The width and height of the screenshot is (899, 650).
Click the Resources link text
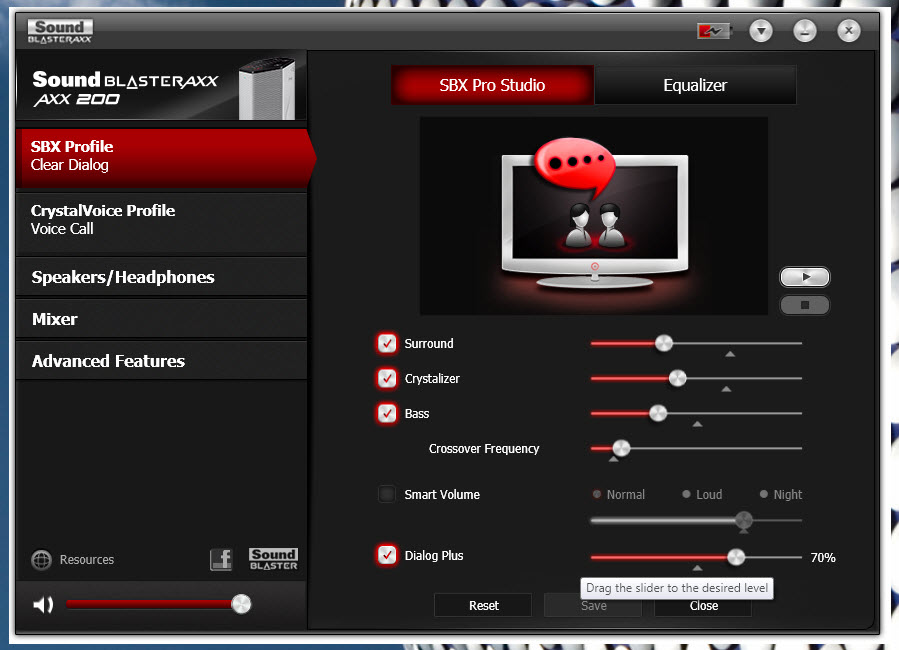point(87,559)
